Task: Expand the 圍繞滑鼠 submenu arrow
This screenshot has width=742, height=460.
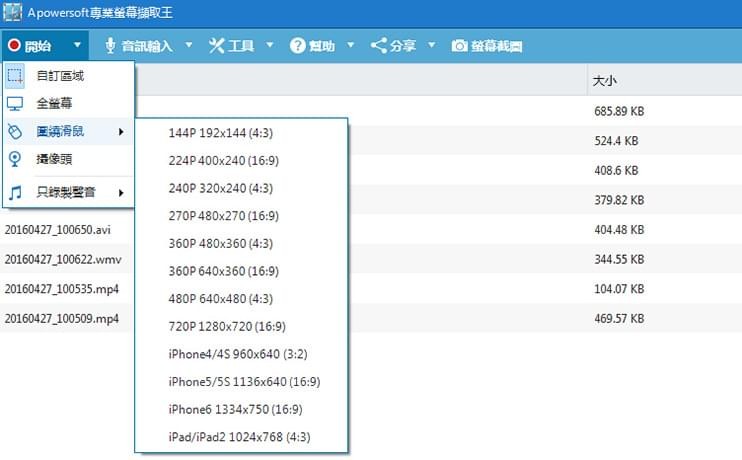Action: pos(121,132)
